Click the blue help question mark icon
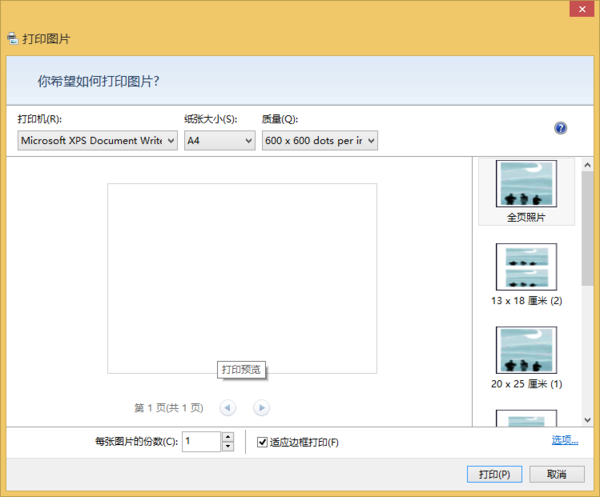Image resolution: width=600 pixels, height=497 pixels. point(561,128)
